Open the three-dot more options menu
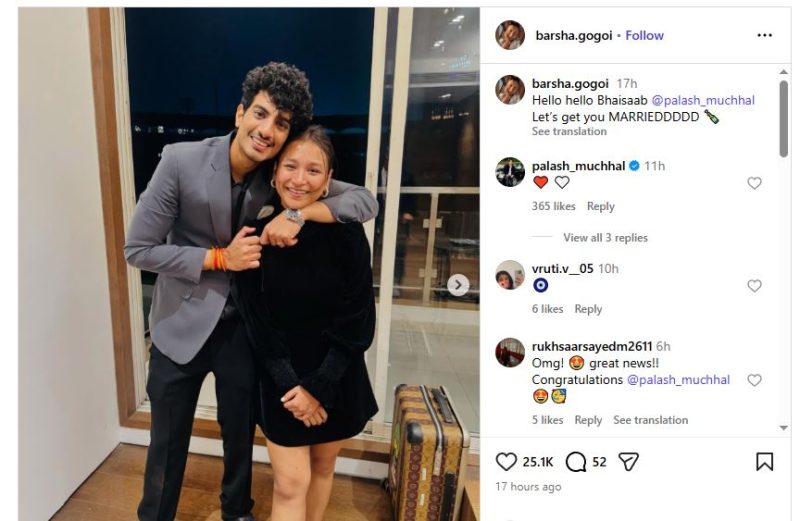Screen dimensions: 800x521 [764, 35]
